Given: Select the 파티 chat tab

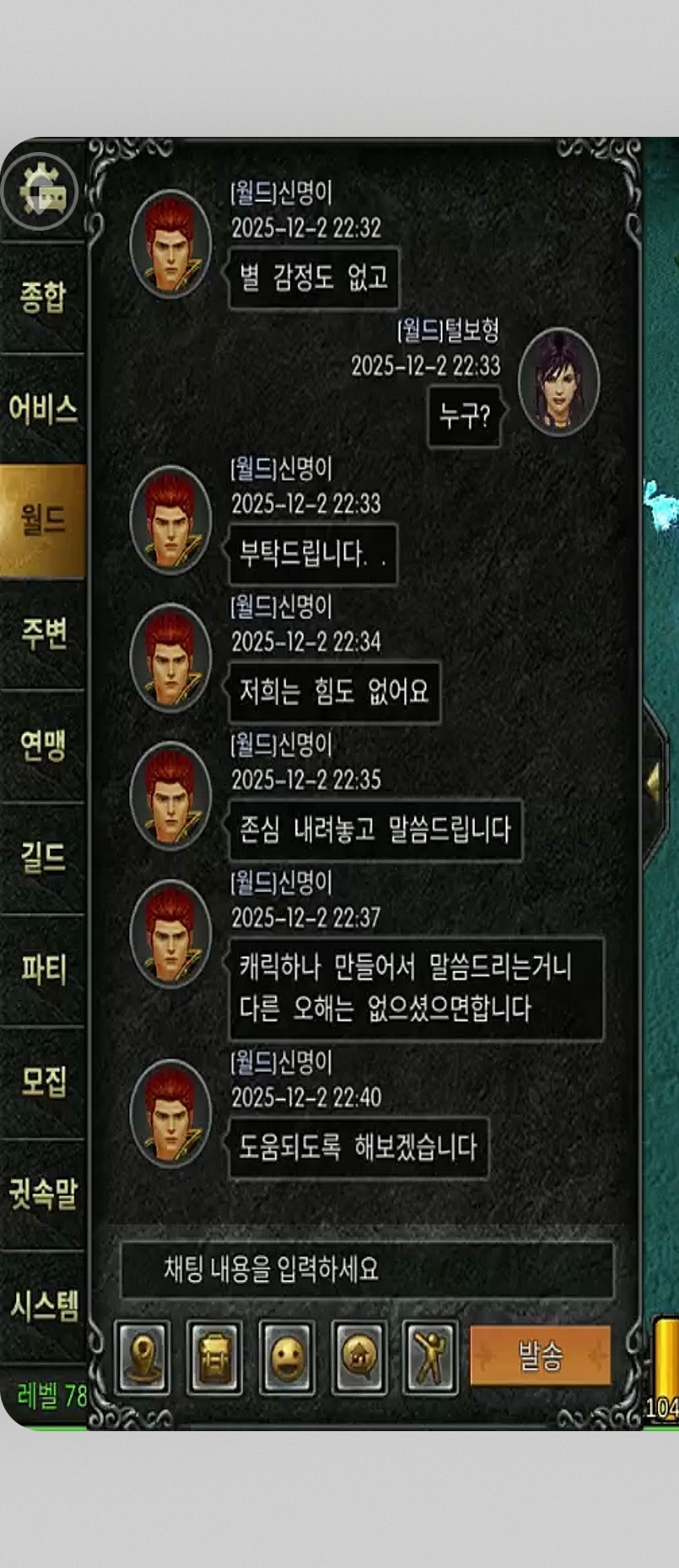Looking at the screenshot, I should click(x=43, y=969).
